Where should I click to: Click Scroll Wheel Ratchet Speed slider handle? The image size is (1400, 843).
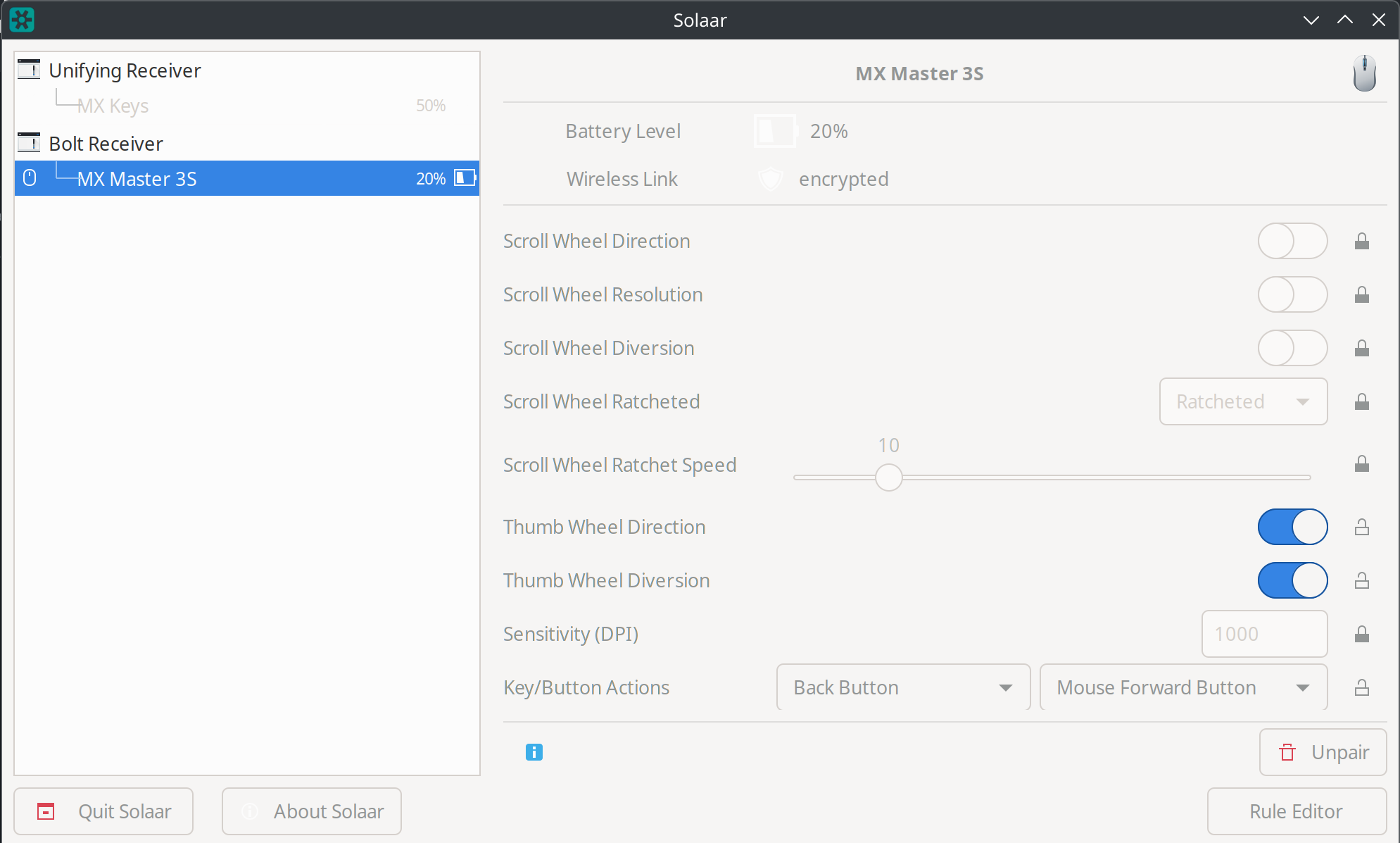point(888,477)
